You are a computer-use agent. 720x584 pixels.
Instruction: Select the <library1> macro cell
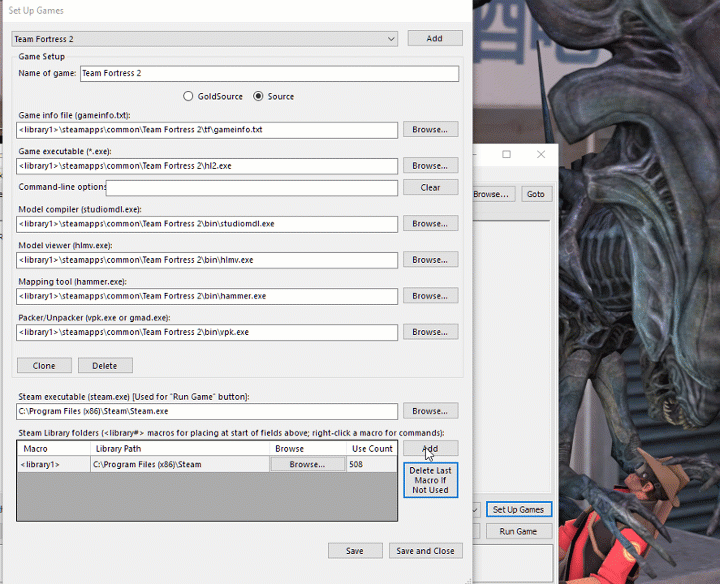click(x=54, y=464)
